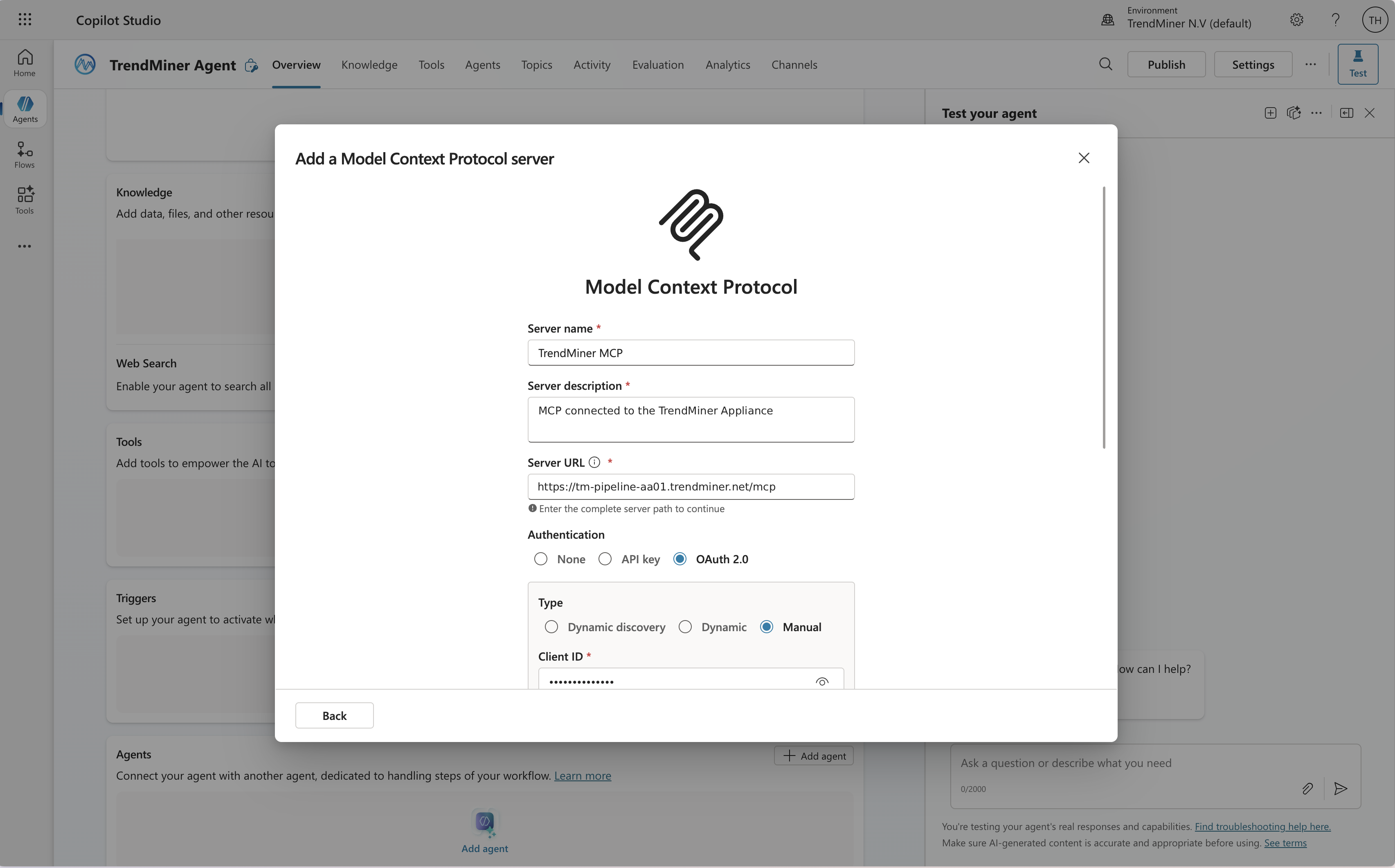This screenshot has height=868, width=1395.
Task: Select Dynamic discovery type
Action: tap(551, 626)
